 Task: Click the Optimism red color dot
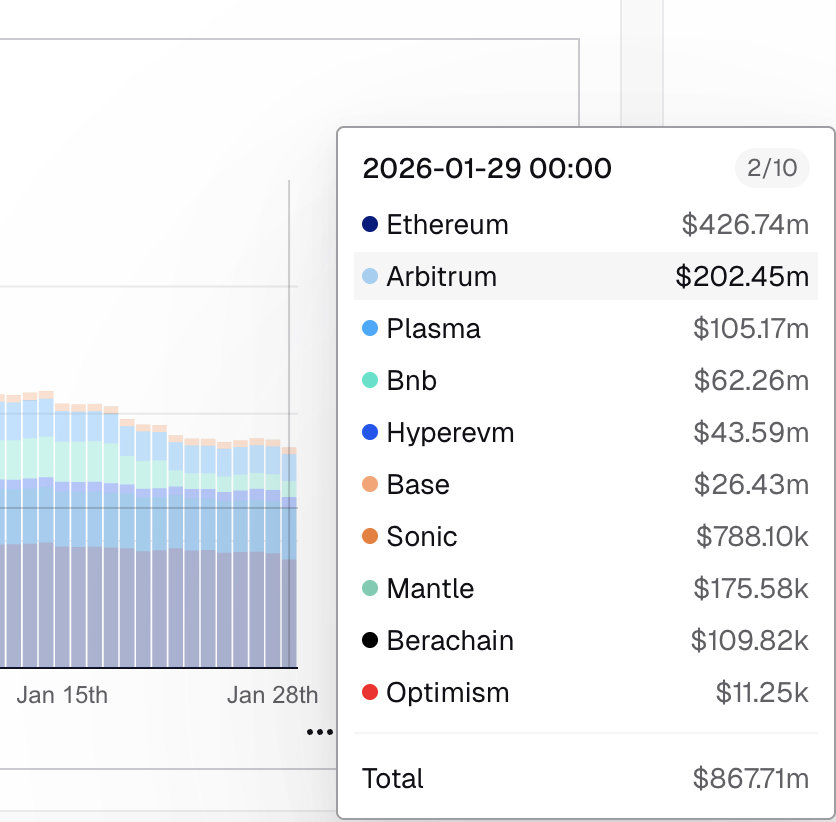pyautogui.click(x=370, y=692)
